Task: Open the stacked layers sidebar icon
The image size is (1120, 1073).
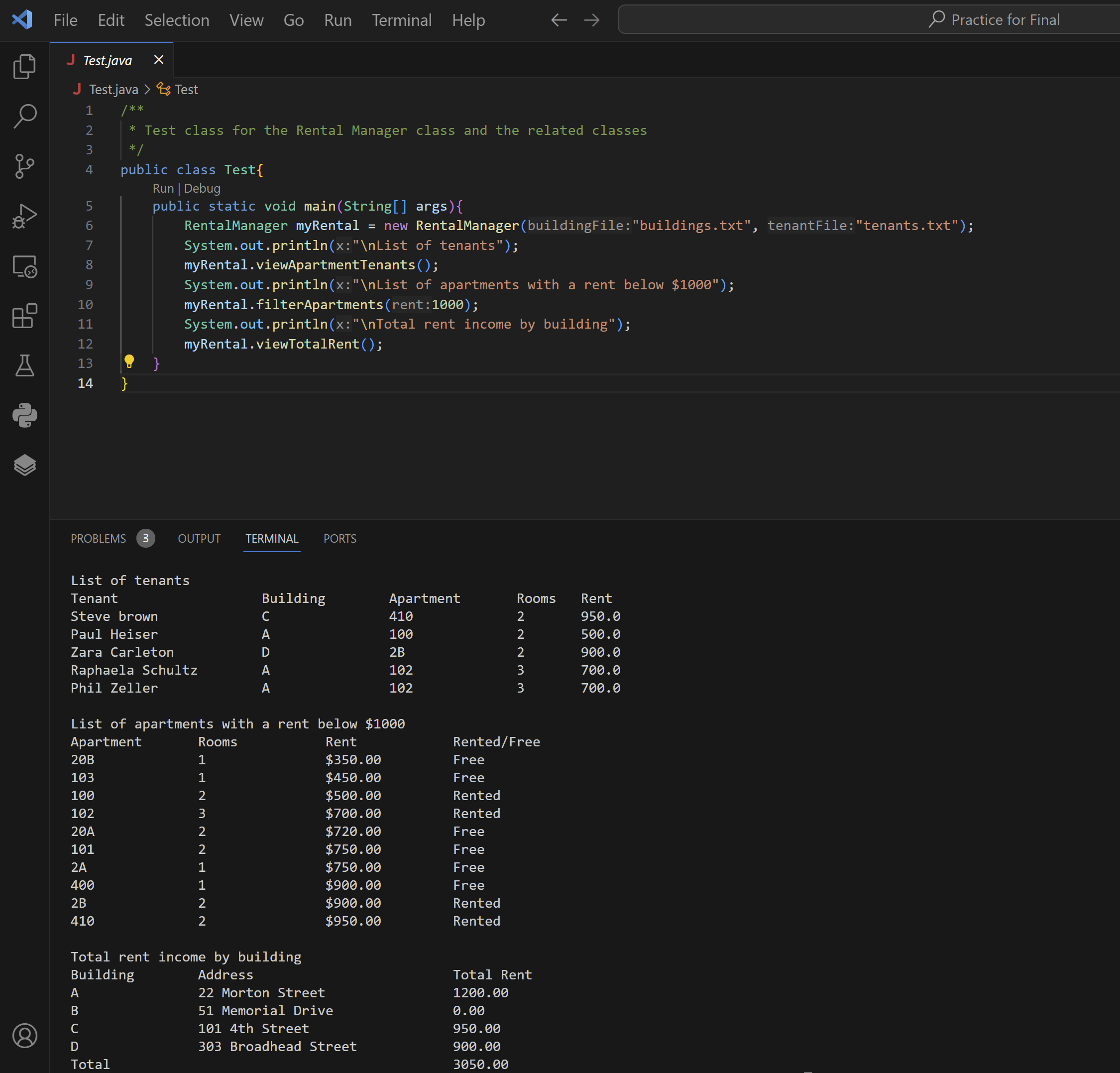Action: 24,465
